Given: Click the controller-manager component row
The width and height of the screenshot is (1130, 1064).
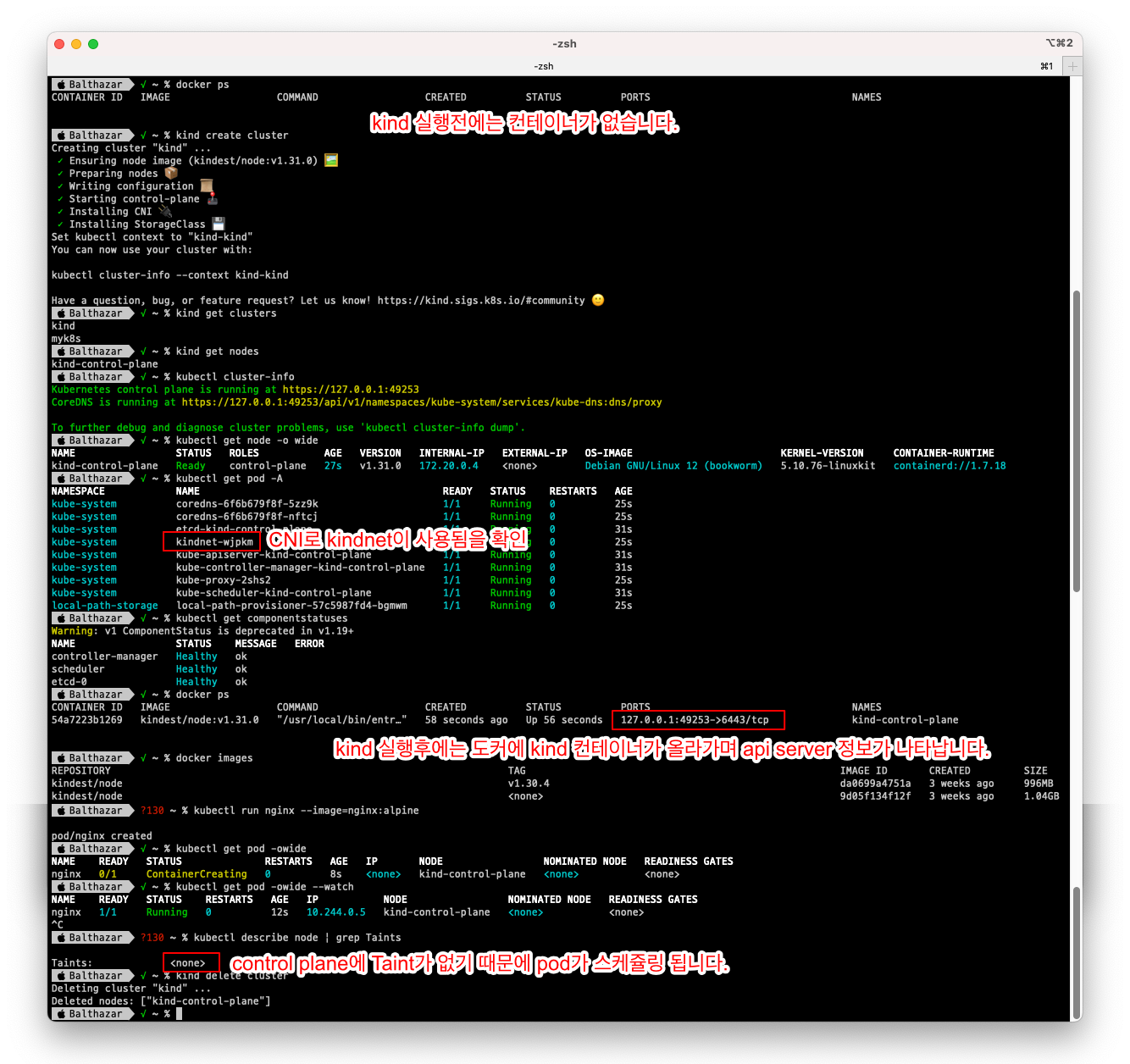Looking at the screenshot, I should [x=150, y=657].
